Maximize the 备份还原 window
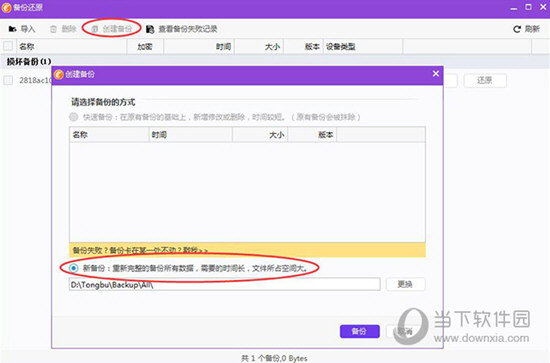 pos(528,7)
